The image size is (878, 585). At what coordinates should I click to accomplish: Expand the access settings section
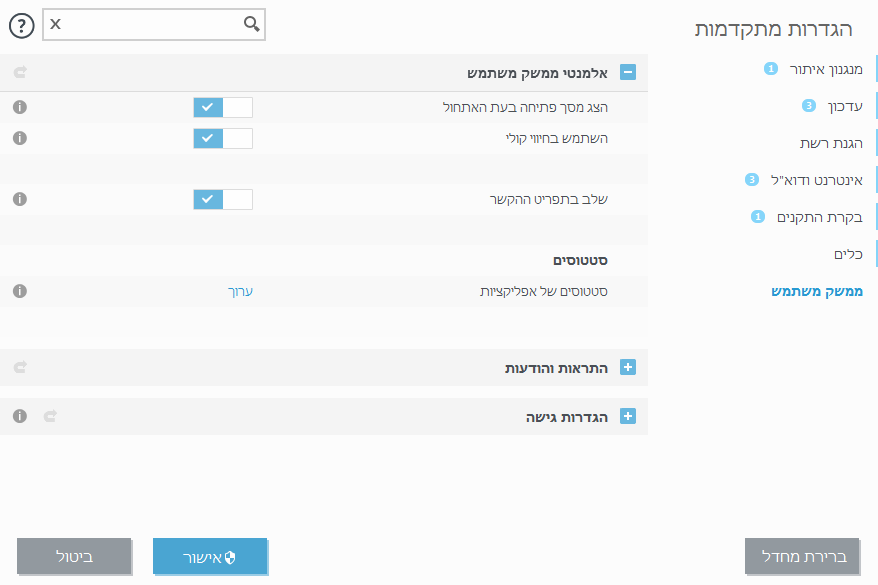628,415
